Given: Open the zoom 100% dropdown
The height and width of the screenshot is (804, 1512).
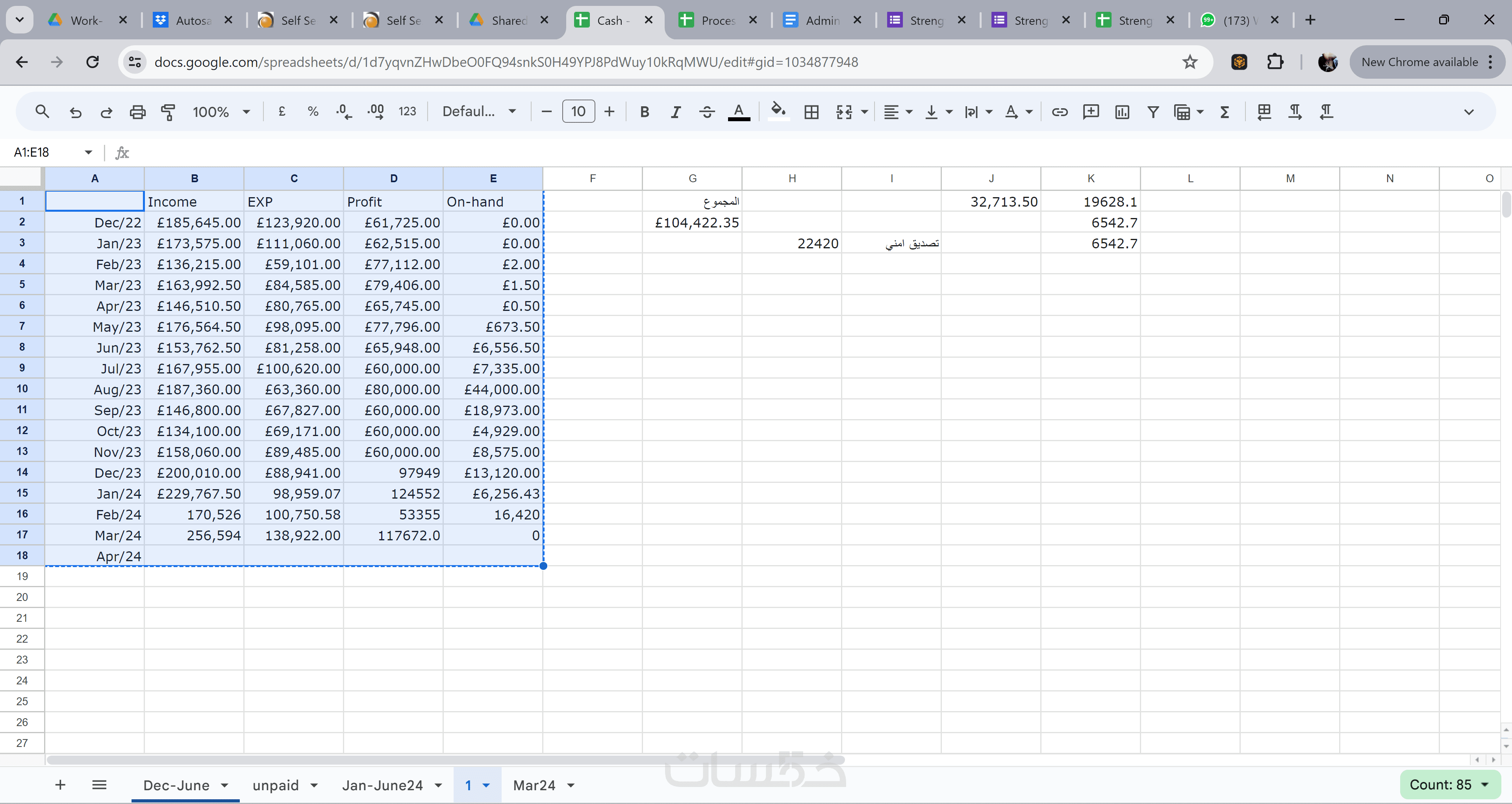Looking at the screenshot, I should click(x=220, y=111).
